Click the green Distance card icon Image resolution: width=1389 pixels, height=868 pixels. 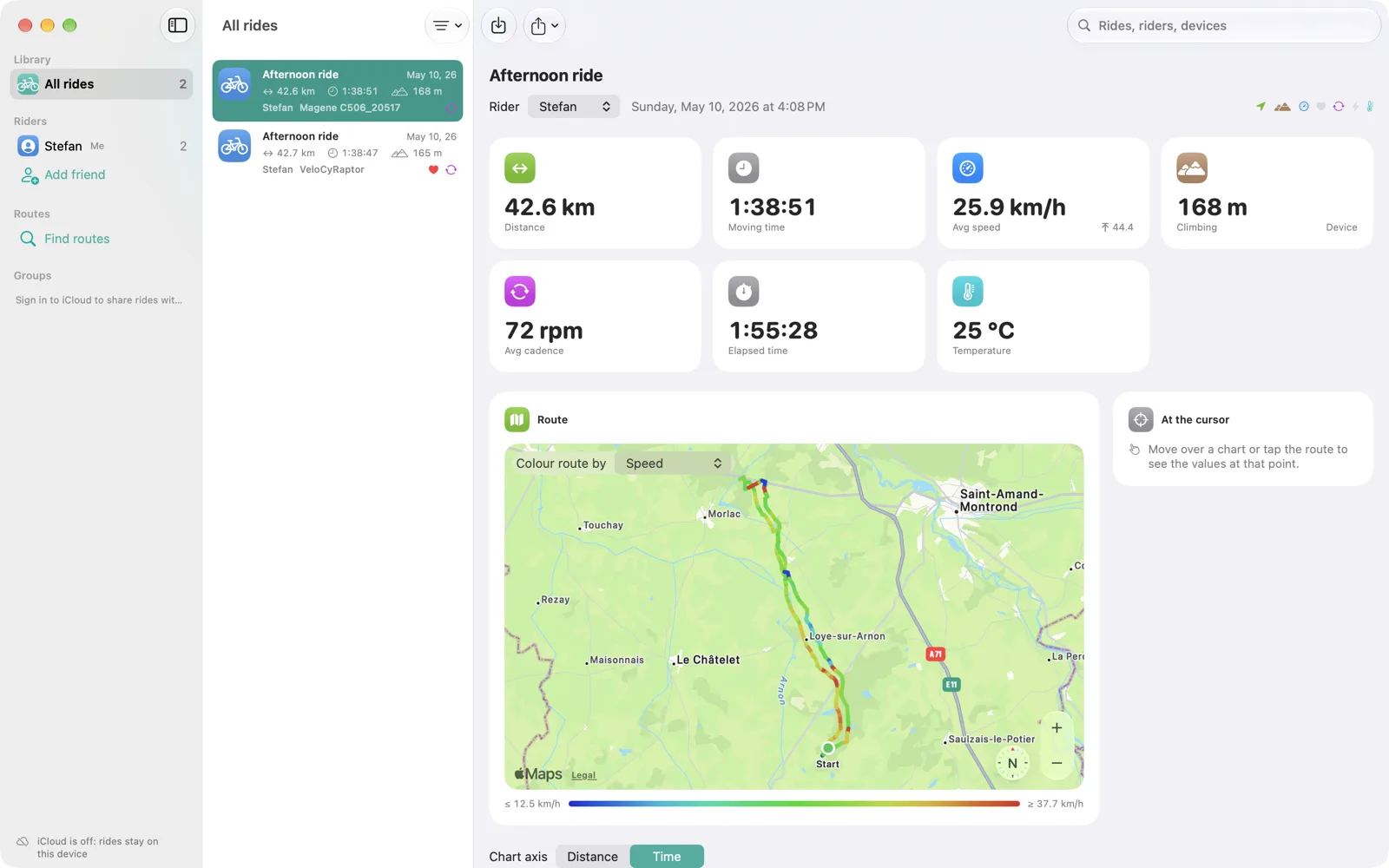click(x=520, y=168)
